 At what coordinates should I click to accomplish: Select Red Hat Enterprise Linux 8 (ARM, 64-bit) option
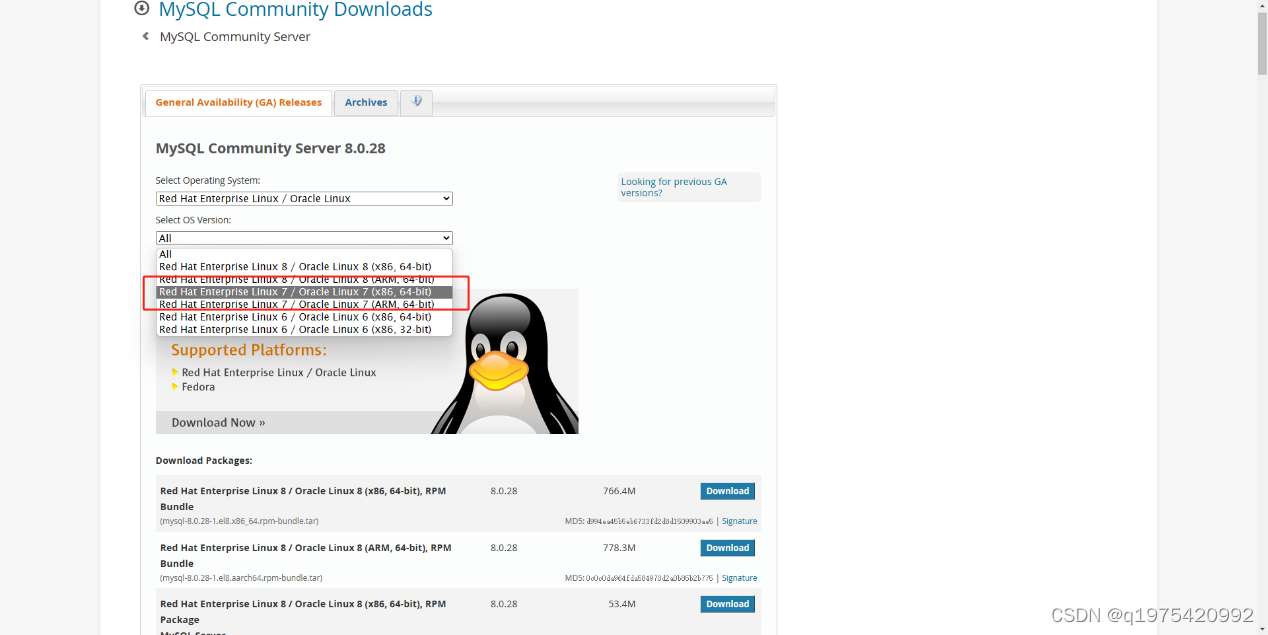(x=304, y=279)
